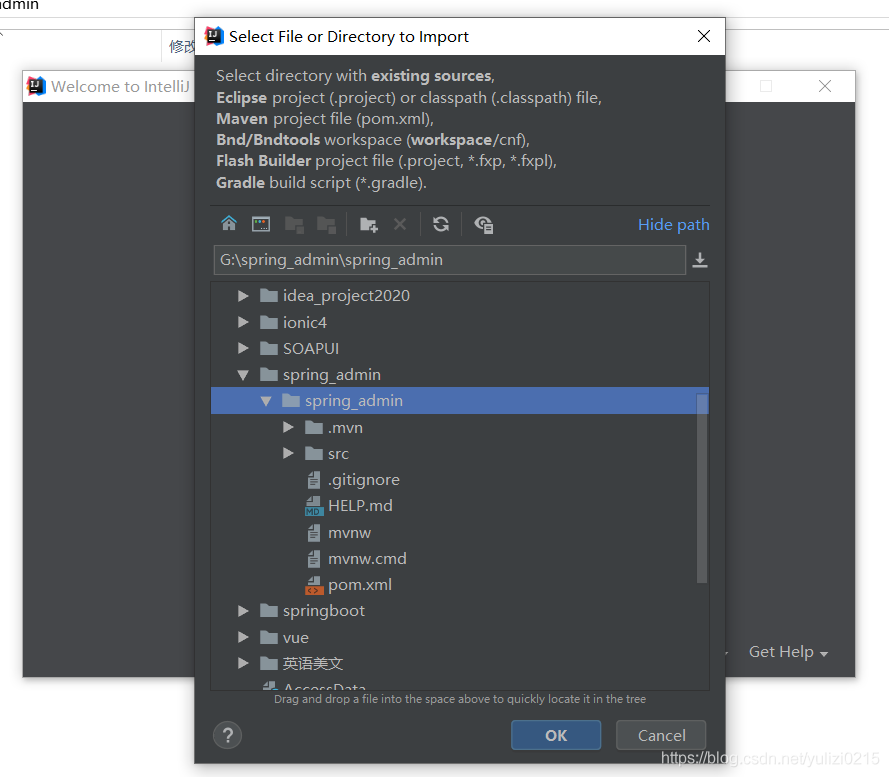Collapse the highlighted spring_admin folder
889x777 pixels.
click(266, 401)
